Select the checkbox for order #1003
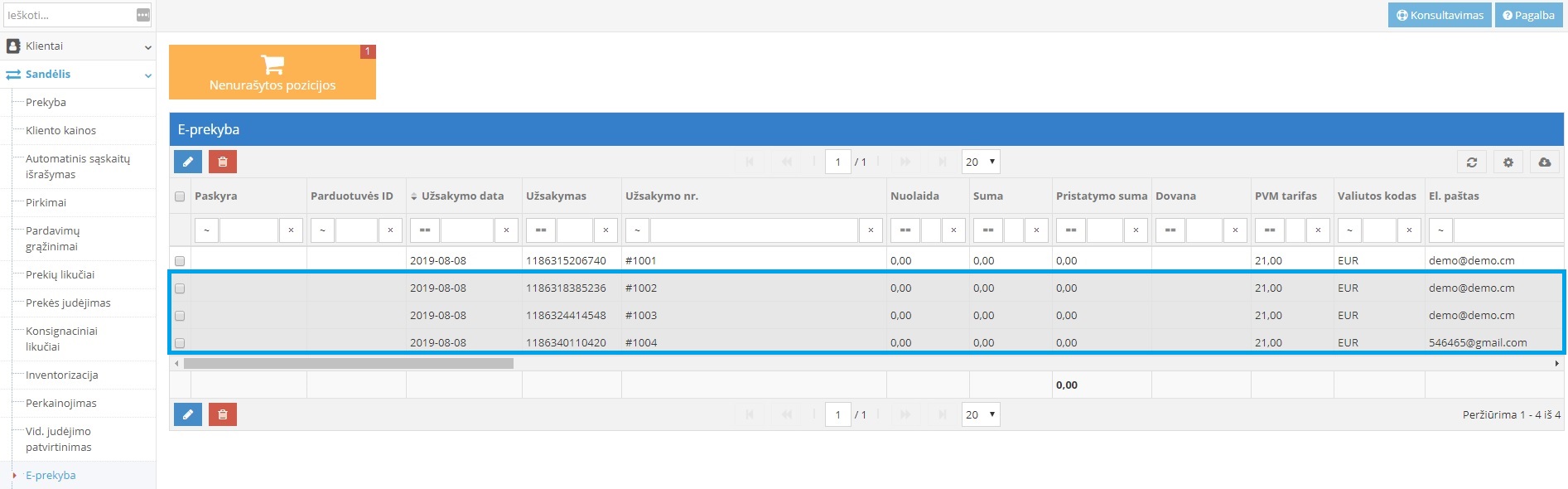 [180, 316]
